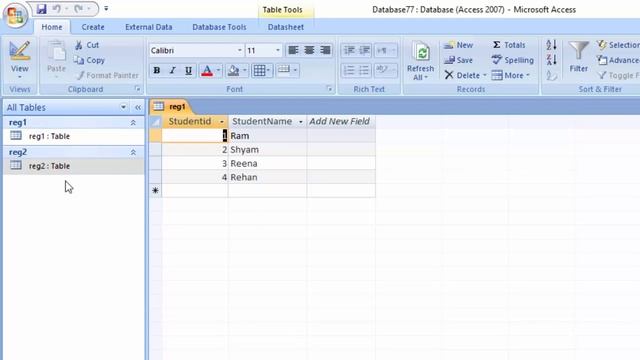Toggle Italic formatting
Viewport: 640px width, 360px height.
[x=172, y=71]
